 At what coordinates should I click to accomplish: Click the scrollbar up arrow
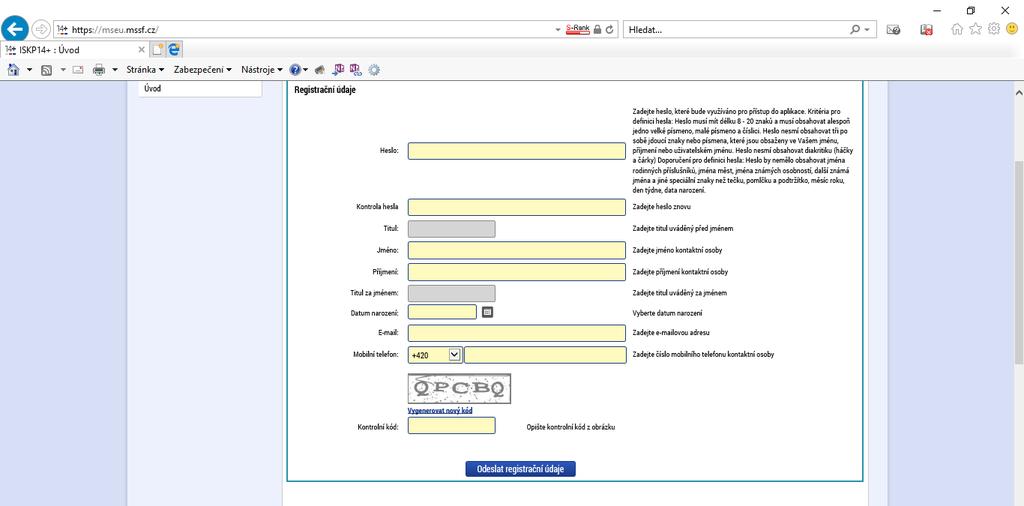(1019, 93)
